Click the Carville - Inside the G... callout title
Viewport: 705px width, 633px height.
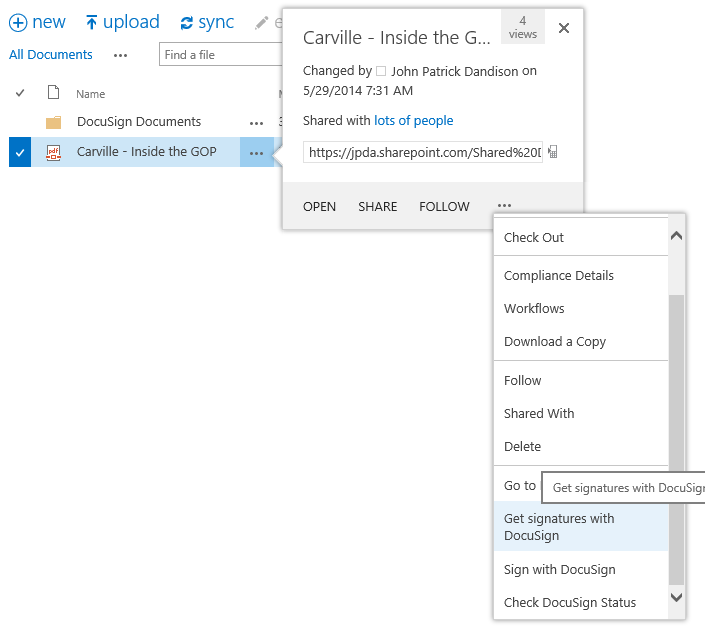(397, 38)
